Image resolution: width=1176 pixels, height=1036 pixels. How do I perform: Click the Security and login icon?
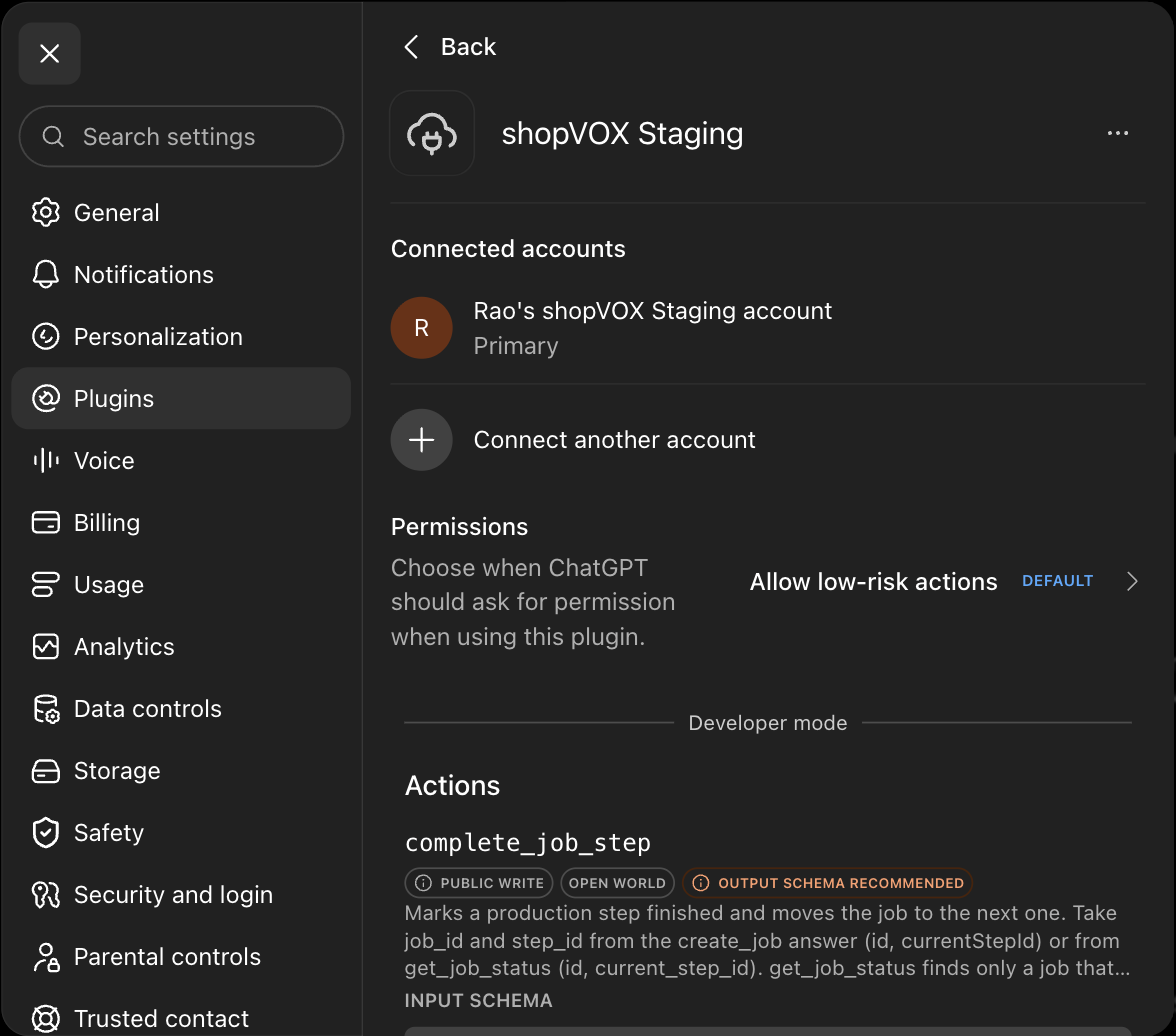46,895
